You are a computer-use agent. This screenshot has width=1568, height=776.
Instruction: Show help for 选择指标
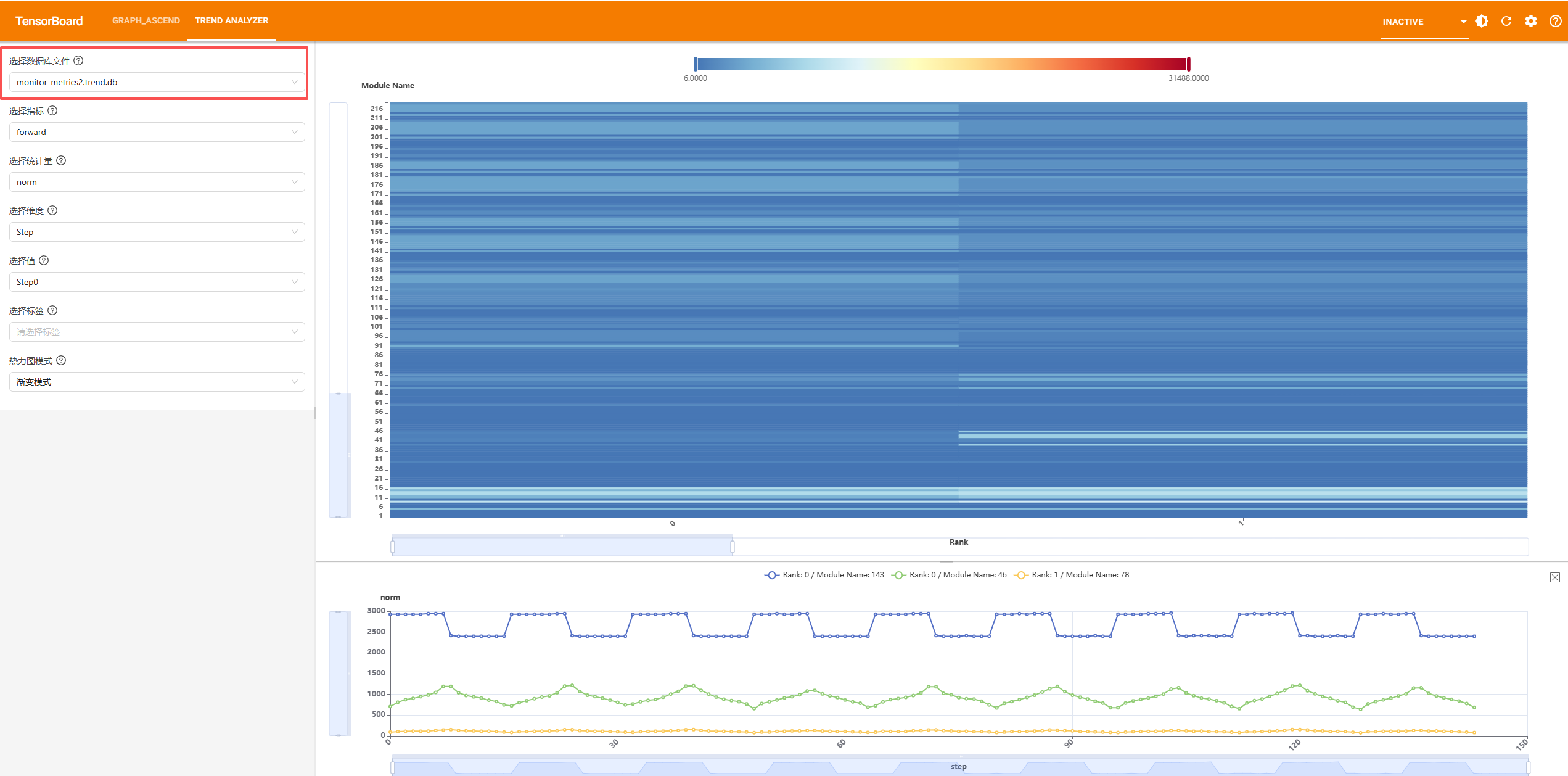tap(52, 110)
